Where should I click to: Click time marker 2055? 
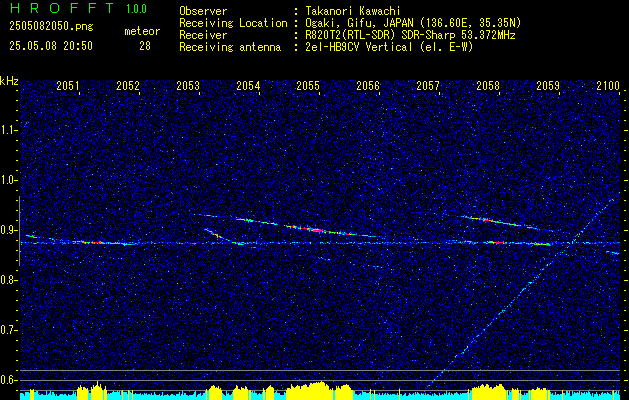[x=308, y=85]
